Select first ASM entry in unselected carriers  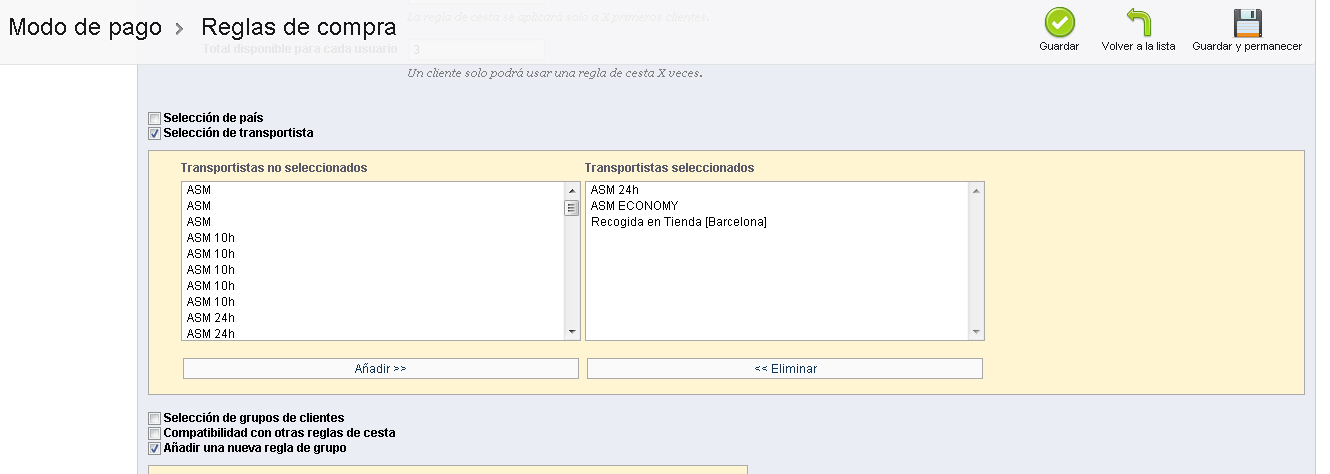click(x=199, y=190)
